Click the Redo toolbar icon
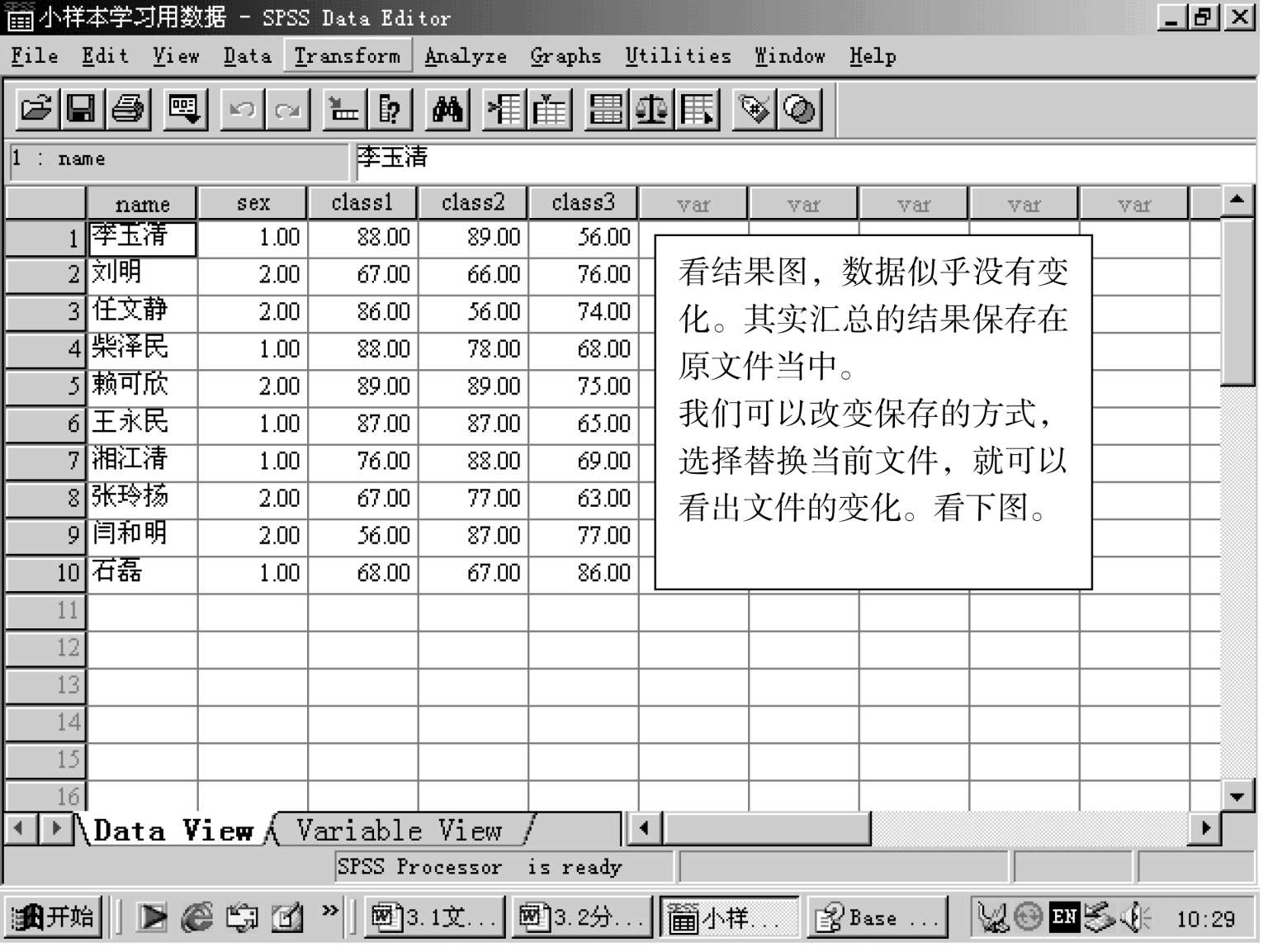The image size is (1268, 952). click(x=287, y=109)
